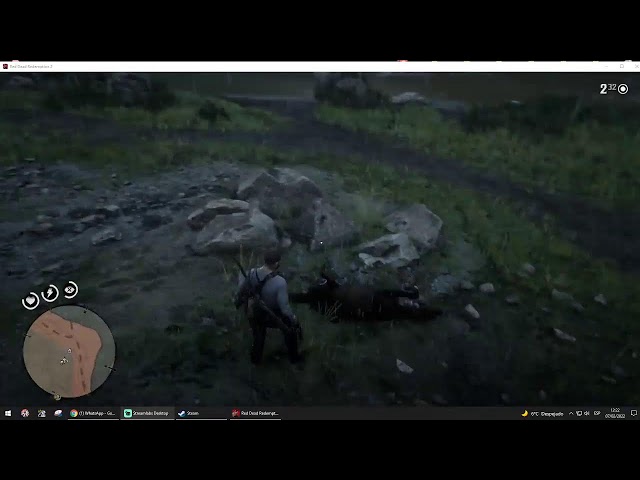
Task: Open network settings tray icon
Action: click(579, 413)
